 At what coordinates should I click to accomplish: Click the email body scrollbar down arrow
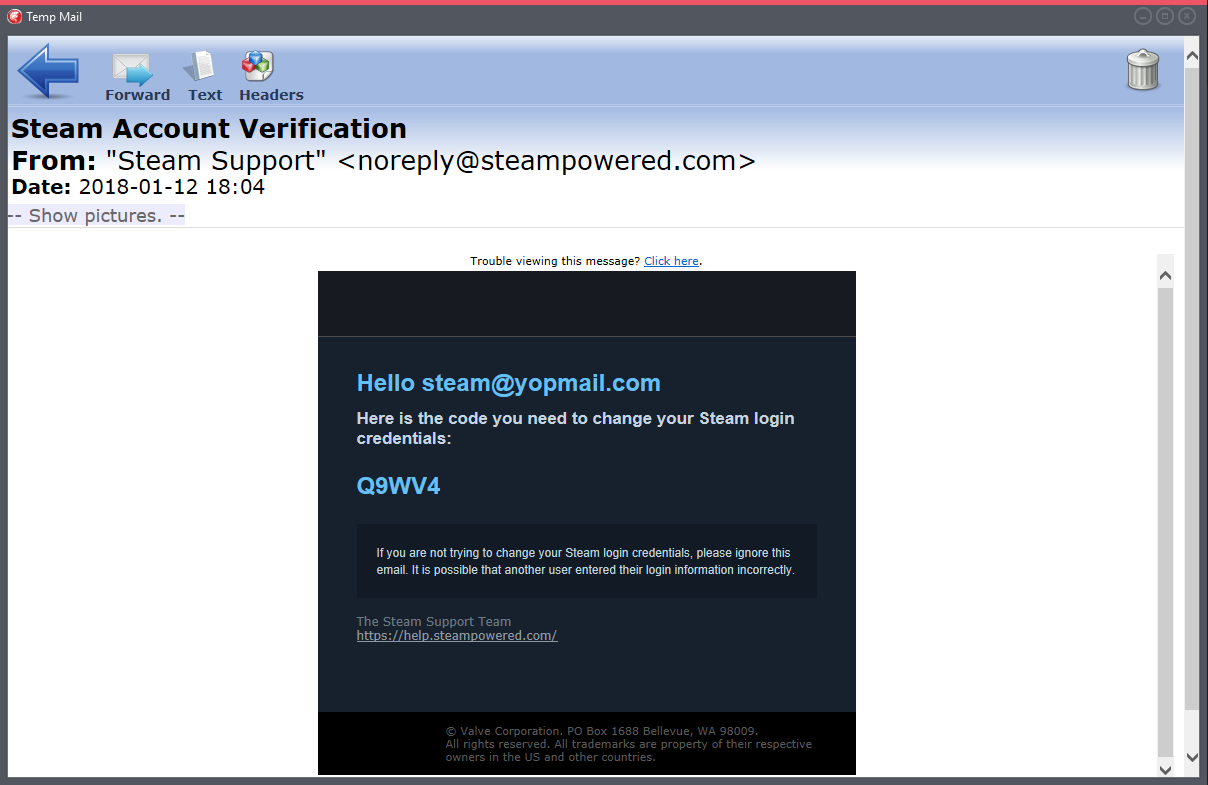(x=1165, y=768)
